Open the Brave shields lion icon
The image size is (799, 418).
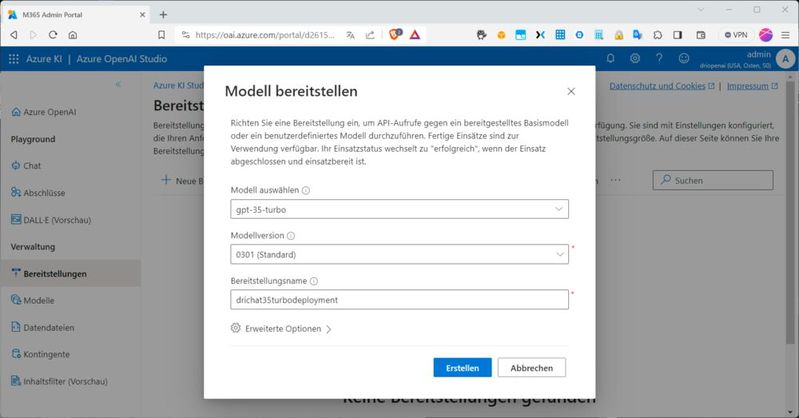coord(395,34)
